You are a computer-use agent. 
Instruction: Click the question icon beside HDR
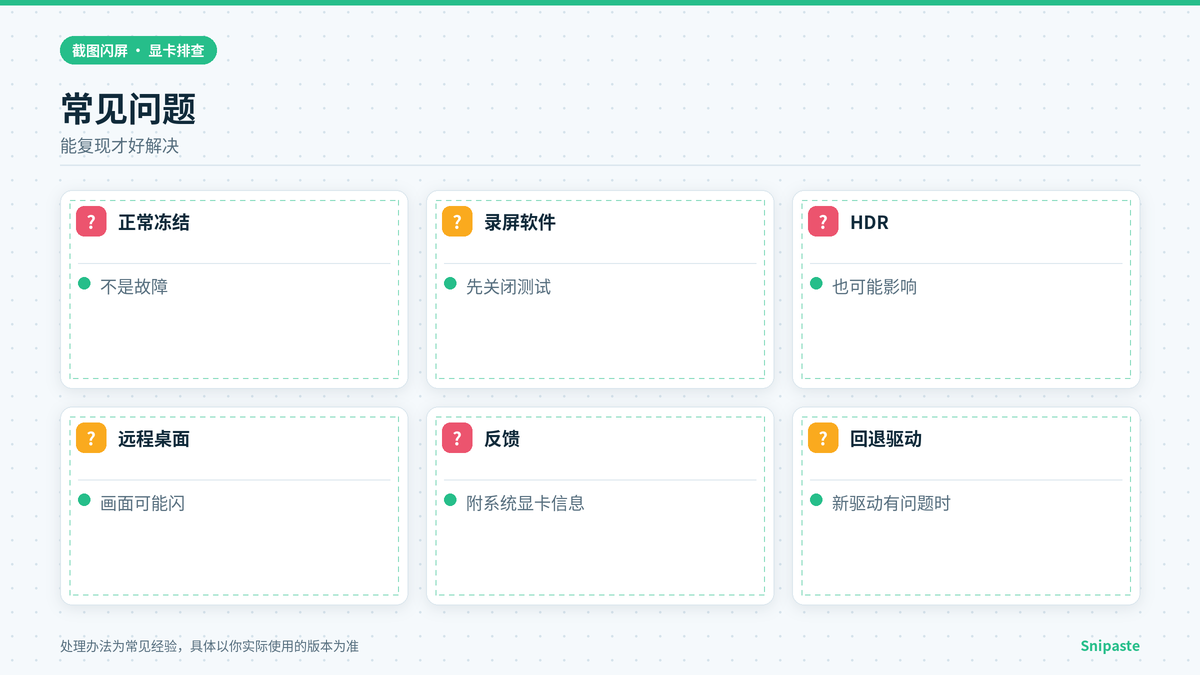pos(823,222)
